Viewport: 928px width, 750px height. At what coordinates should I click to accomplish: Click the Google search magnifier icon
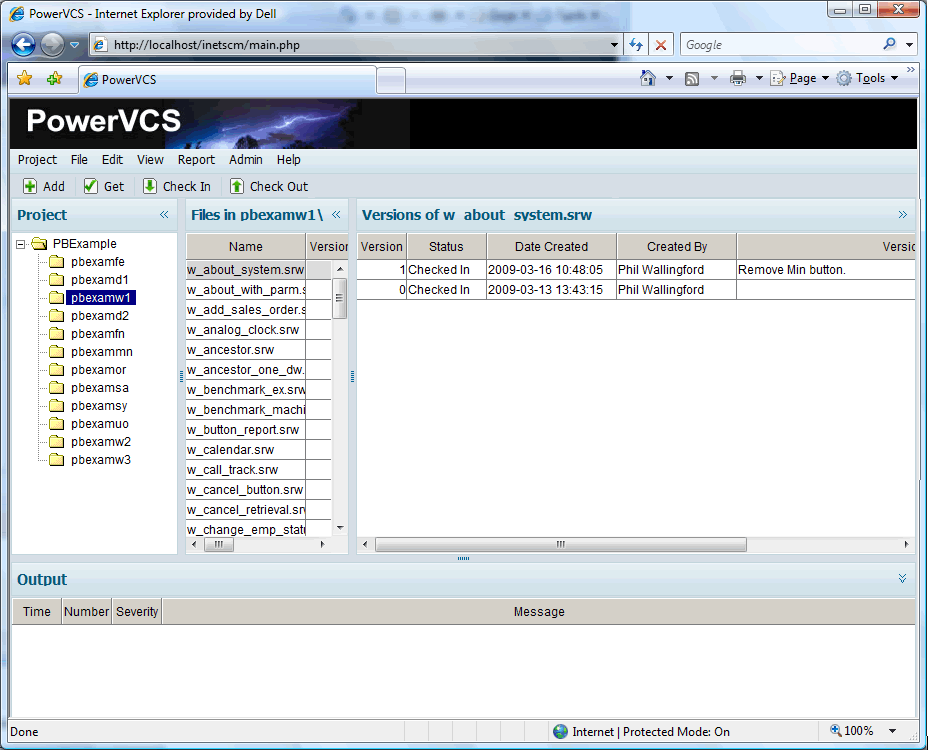(890, 44)
